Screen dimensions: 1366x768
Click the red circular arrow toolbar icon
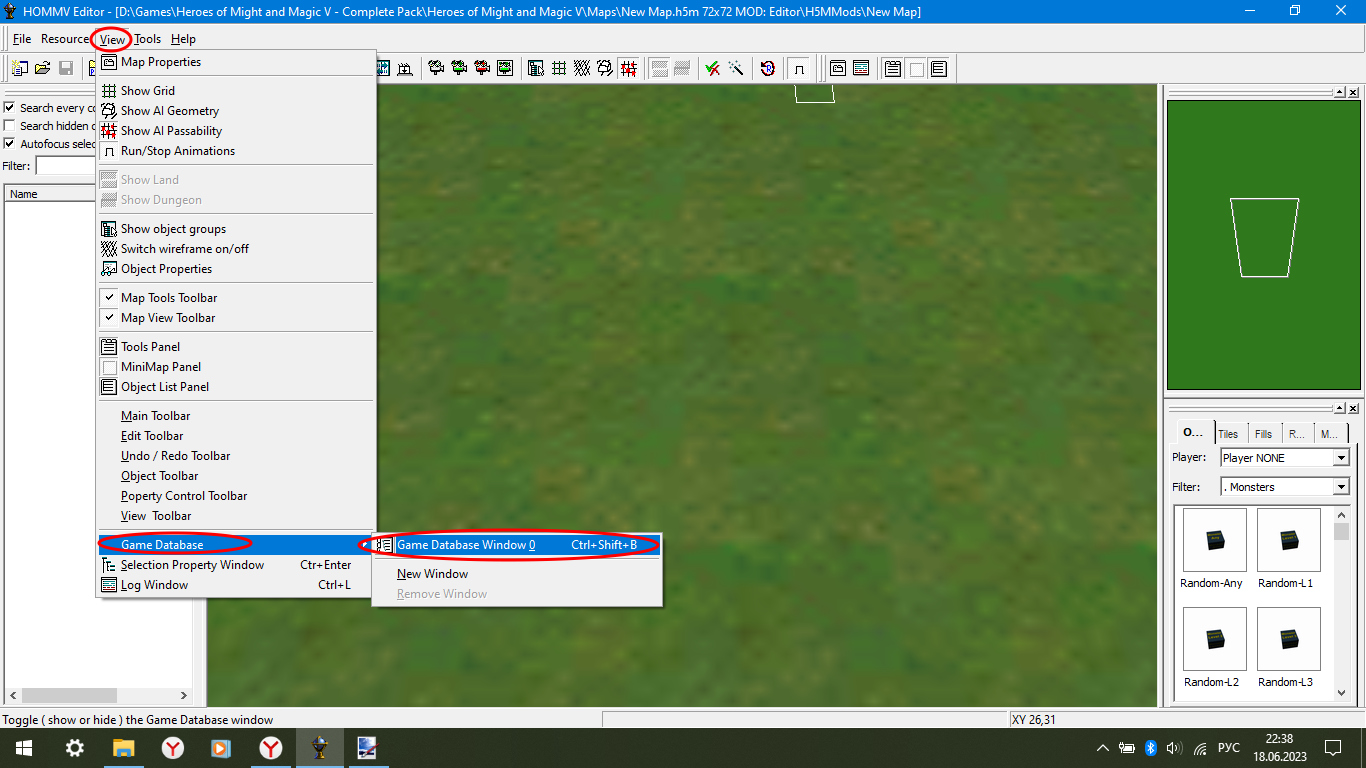[x=768, y=68]
